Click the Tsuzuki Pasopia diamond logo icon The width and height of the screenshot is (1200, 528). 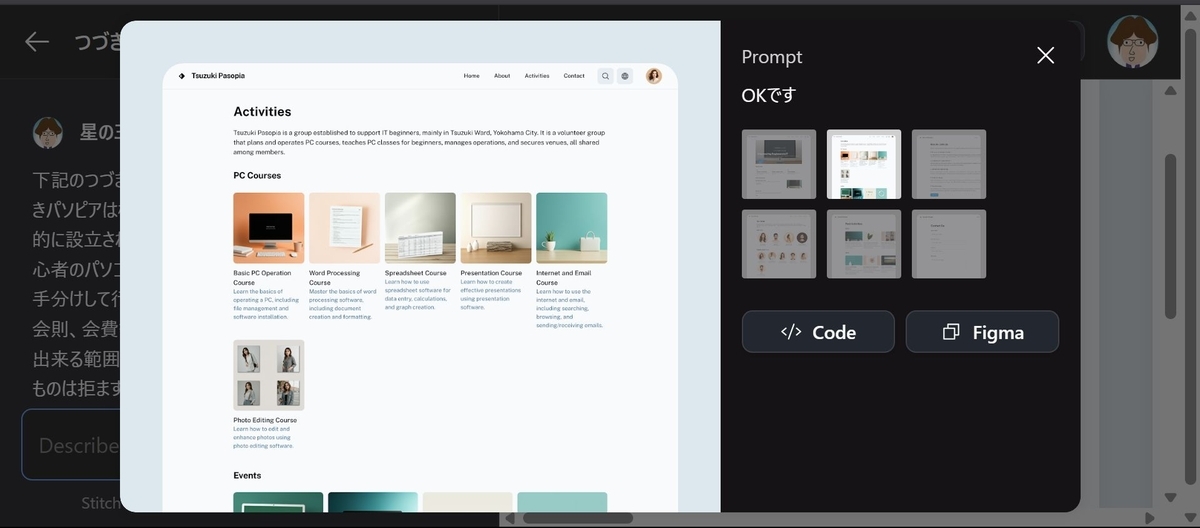click(x=181, y=76)
